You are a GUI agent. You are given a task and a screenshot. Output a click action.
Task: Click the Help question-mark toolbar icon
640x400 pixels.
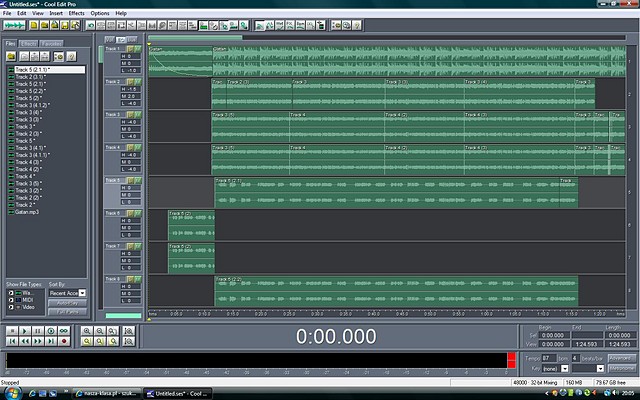357,25
